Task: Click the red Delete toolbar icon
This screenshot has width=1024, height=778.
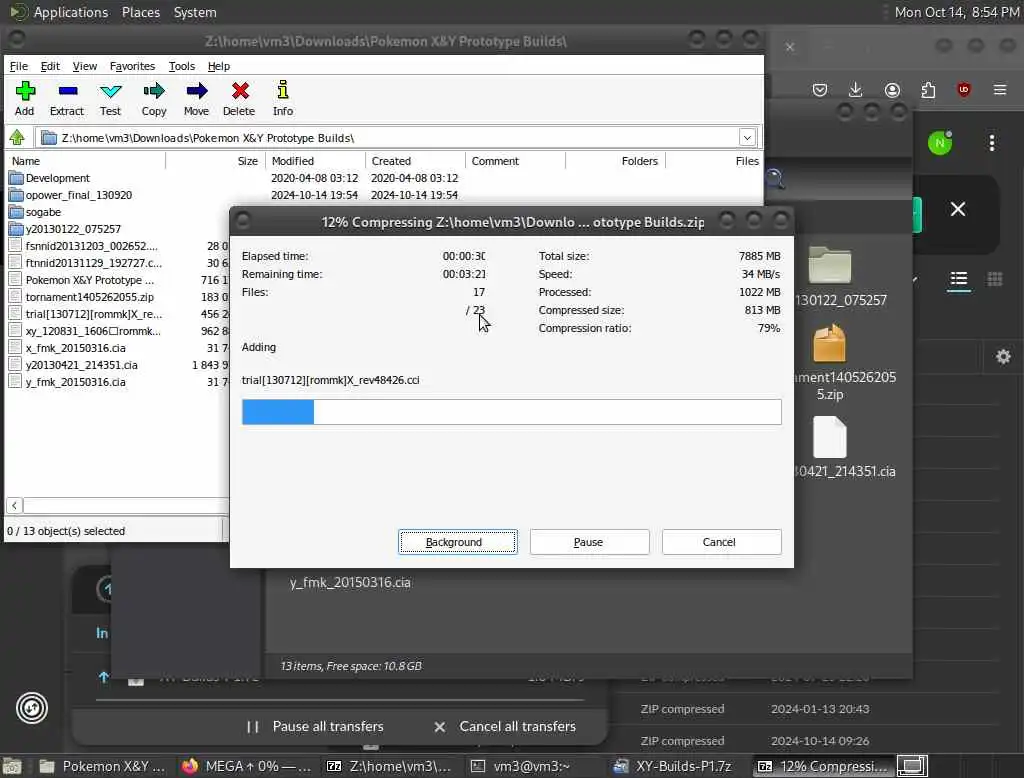Action: 240,98
